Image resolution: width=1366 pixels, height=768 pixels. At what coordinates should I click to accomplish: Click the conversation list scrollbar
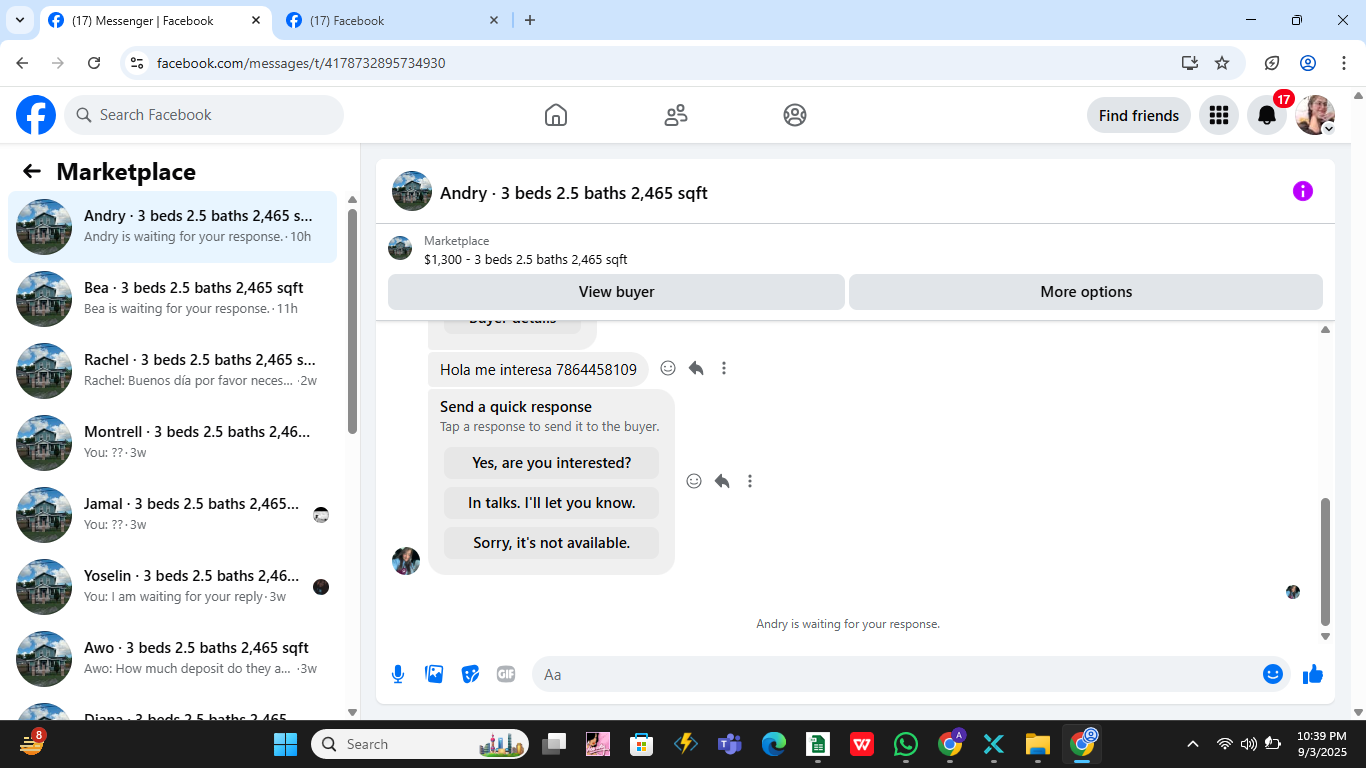point(352,321)
